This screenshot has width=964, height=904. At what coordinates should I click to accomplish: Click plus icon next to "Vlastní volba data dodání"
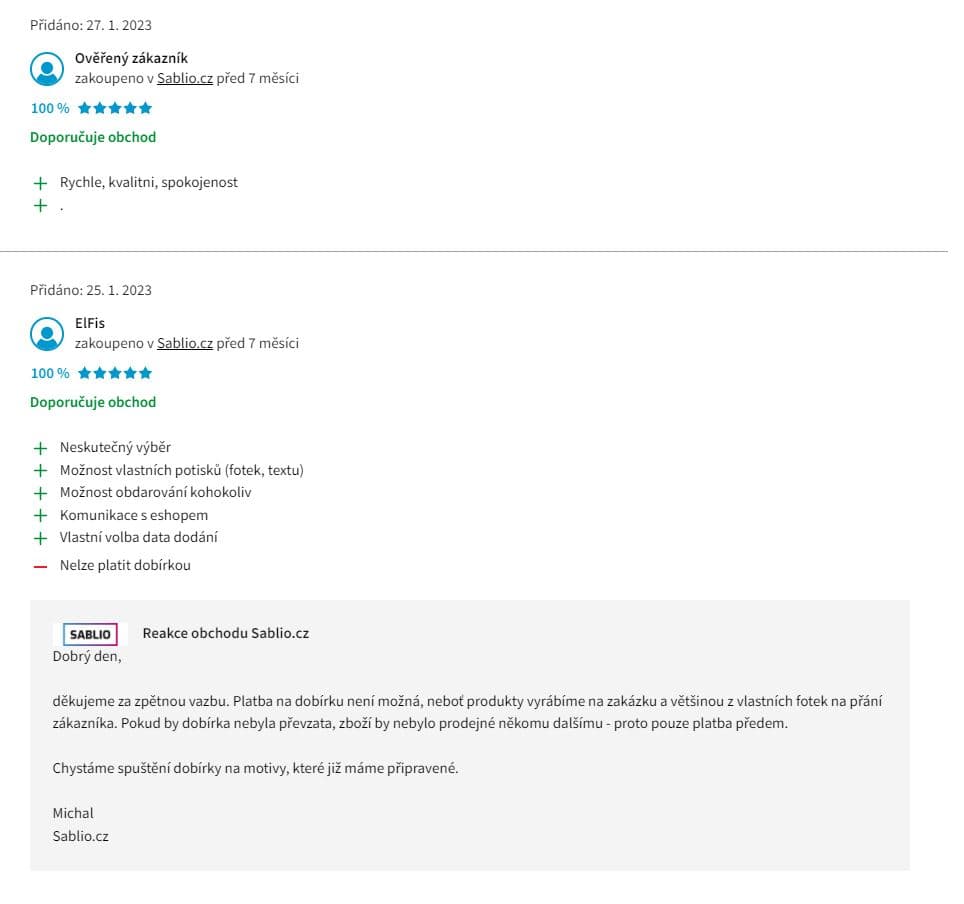40,538
